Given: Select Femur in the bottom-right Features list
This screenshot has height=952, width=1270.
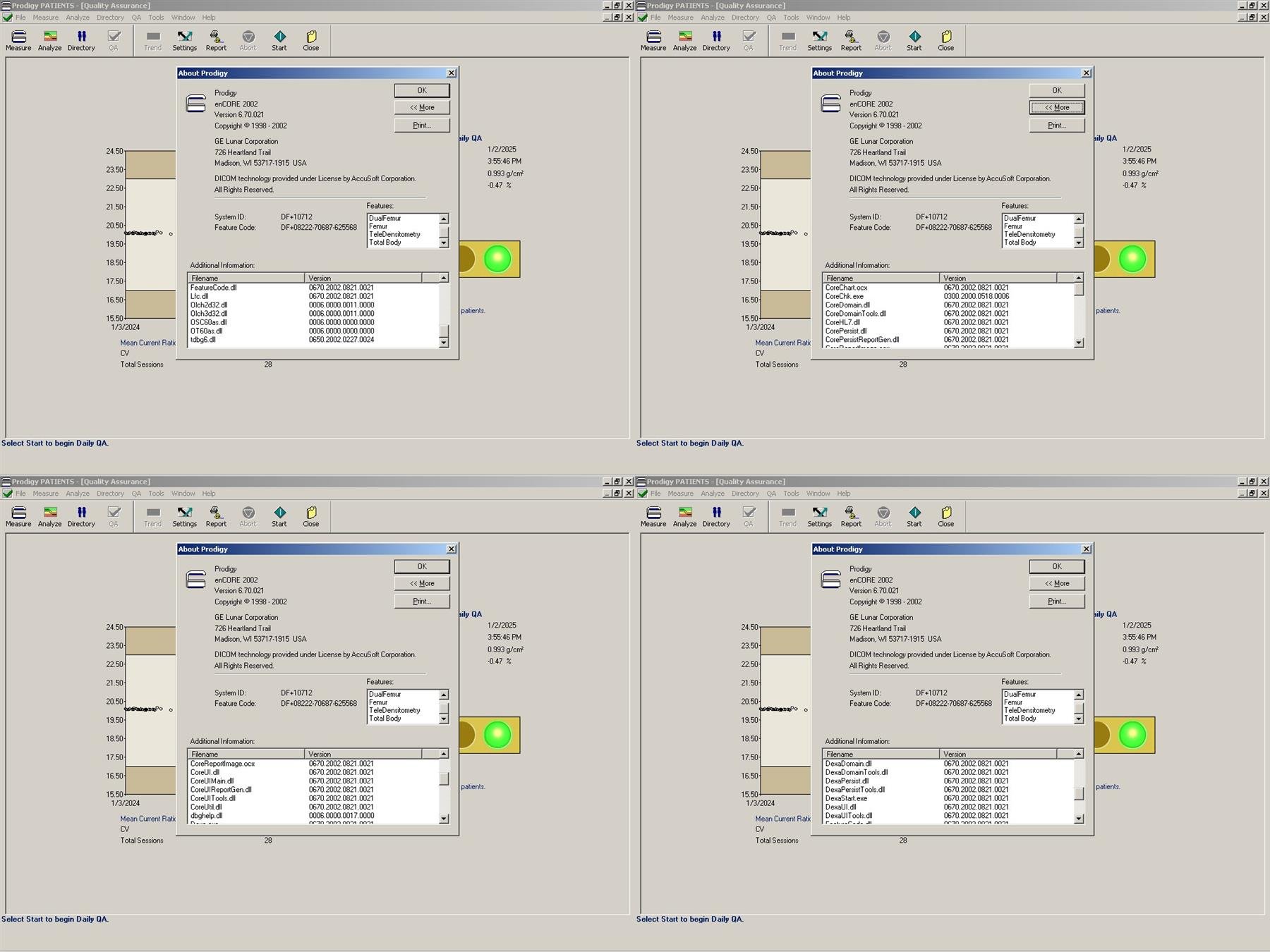Looking at the screenshot, I should click(1038, 702).
